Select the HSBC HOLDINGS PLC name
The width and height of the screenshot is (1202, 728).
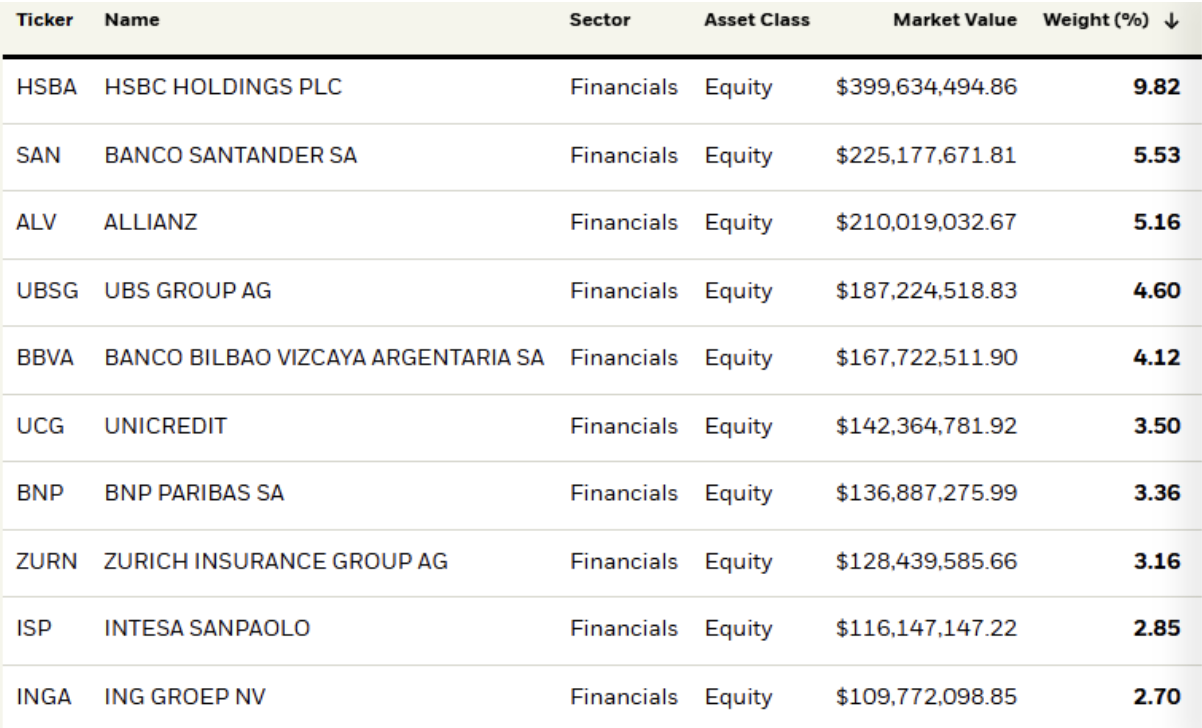[x=223, y=88]
